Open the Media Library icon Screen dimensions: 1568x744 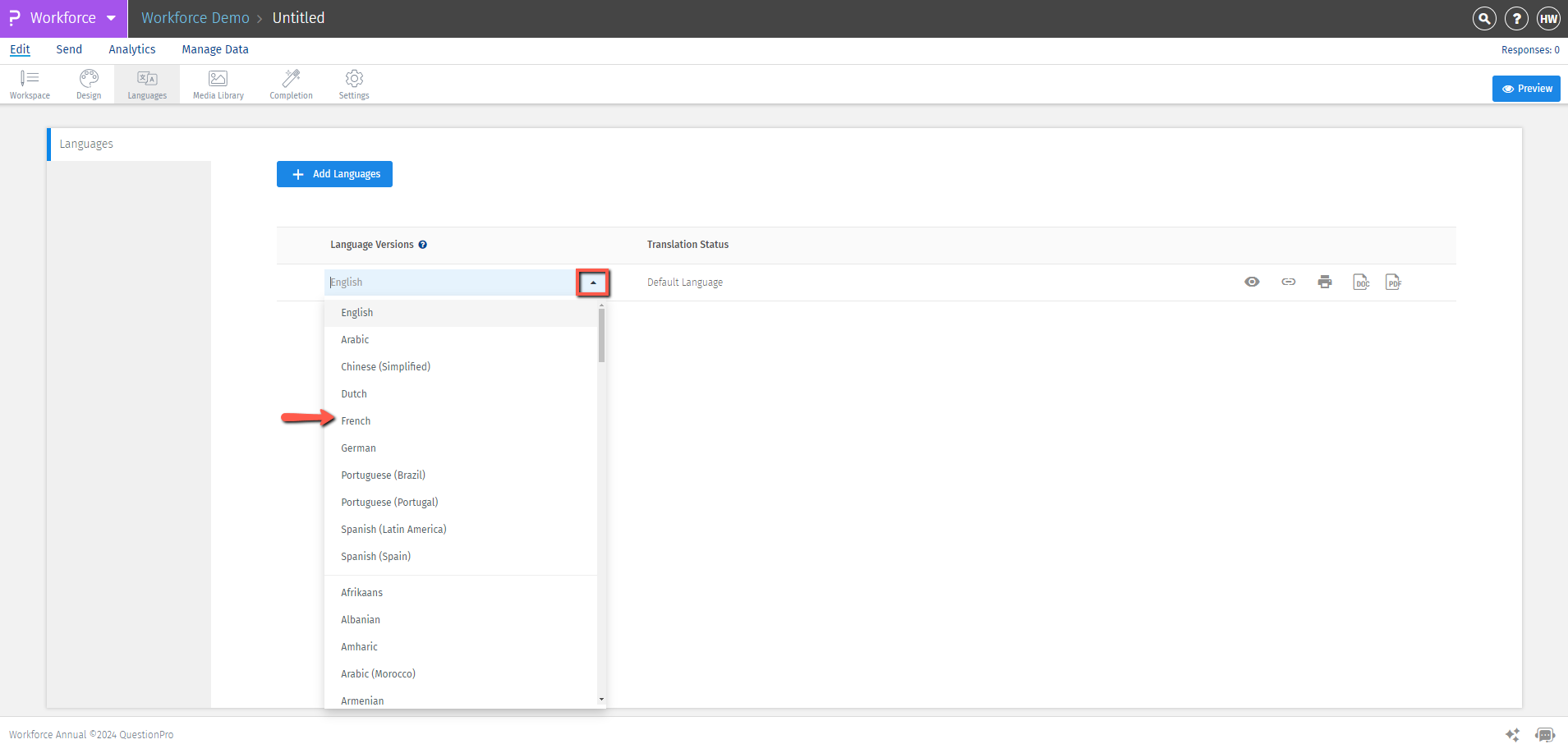(218, 85)
